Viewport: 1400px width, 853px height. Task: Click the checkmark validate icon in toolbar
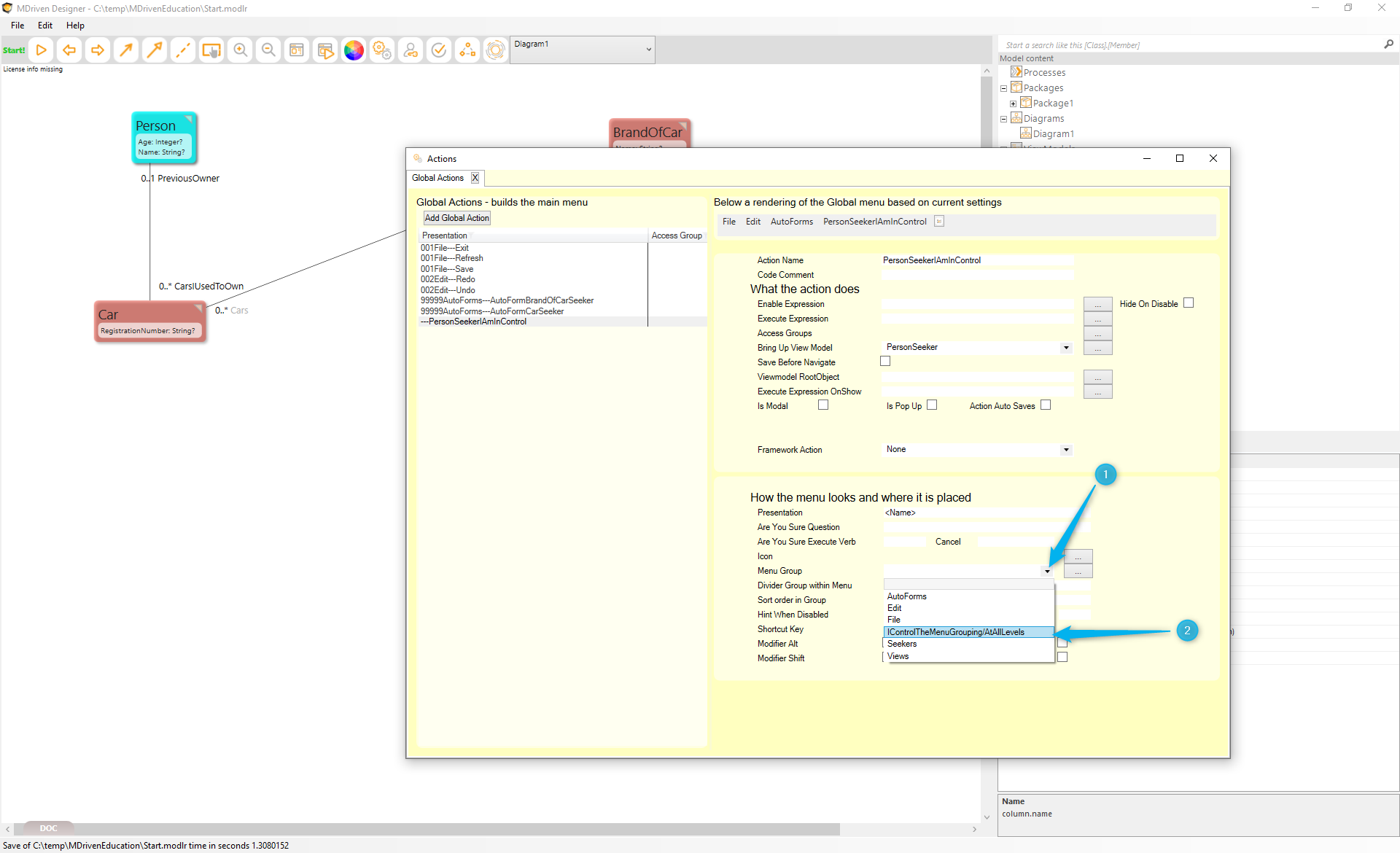439,50
